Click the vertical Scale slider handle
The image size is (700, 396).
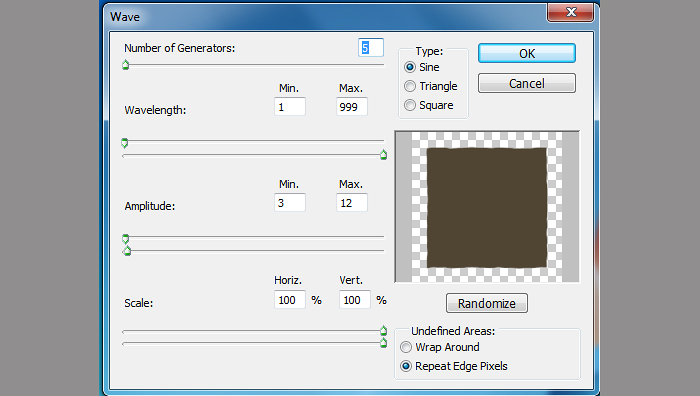383,343
